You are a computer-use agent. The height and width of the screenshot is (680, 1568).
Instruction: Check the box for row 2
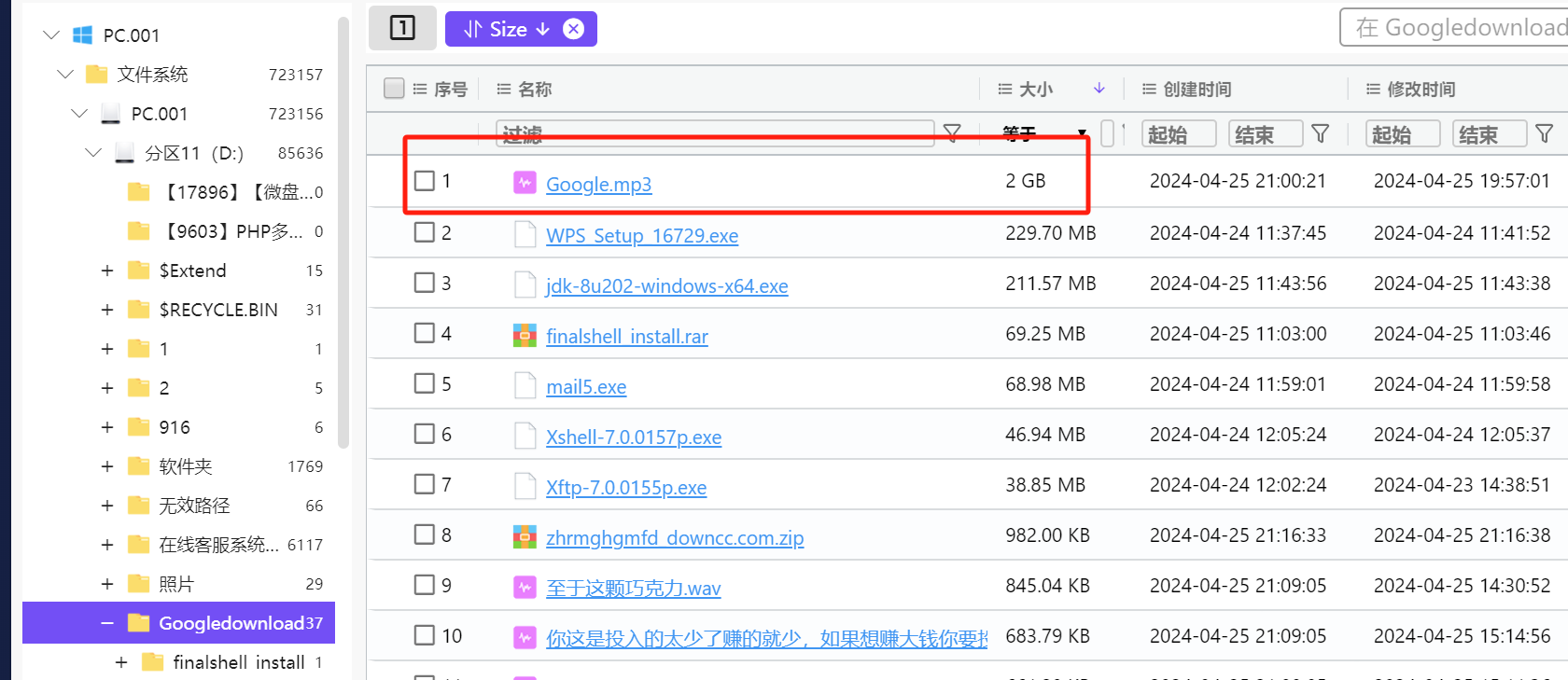point(425,232)
